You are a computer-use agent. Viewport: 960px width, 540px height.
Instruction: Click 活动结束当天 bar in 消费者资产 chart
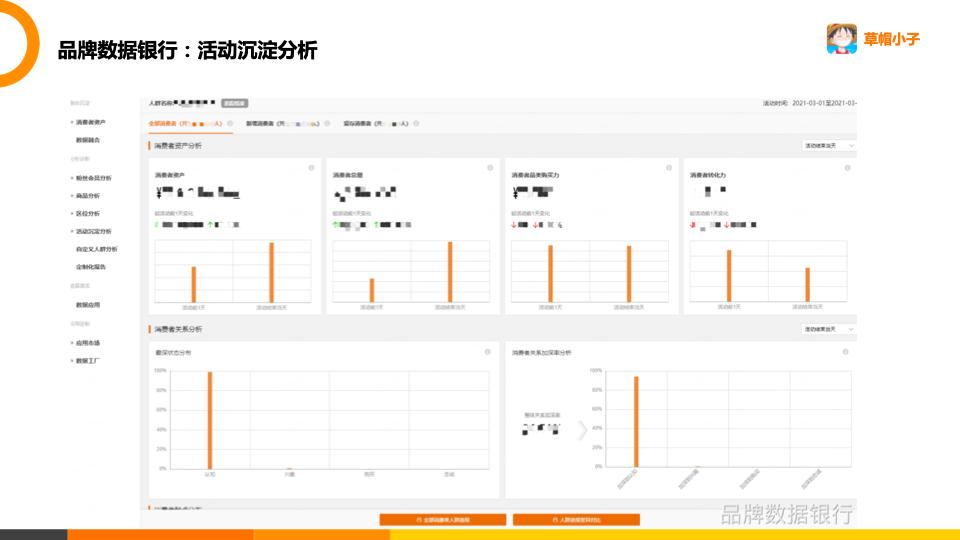pos(271,272)
